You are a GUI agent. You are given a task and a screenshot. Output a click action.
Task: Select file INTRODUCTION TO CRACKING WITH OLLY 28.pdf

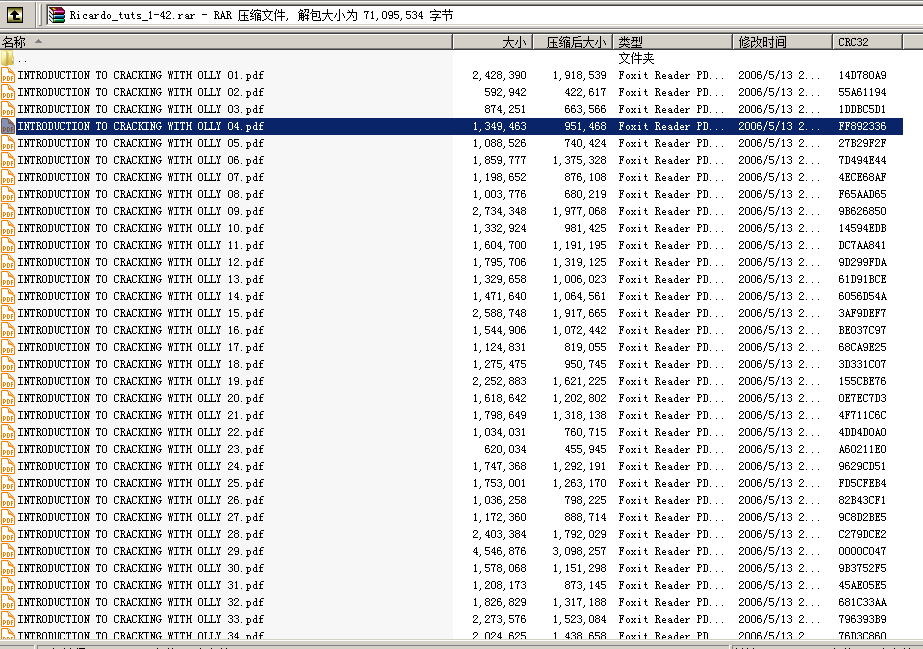[x=141, y=534]
